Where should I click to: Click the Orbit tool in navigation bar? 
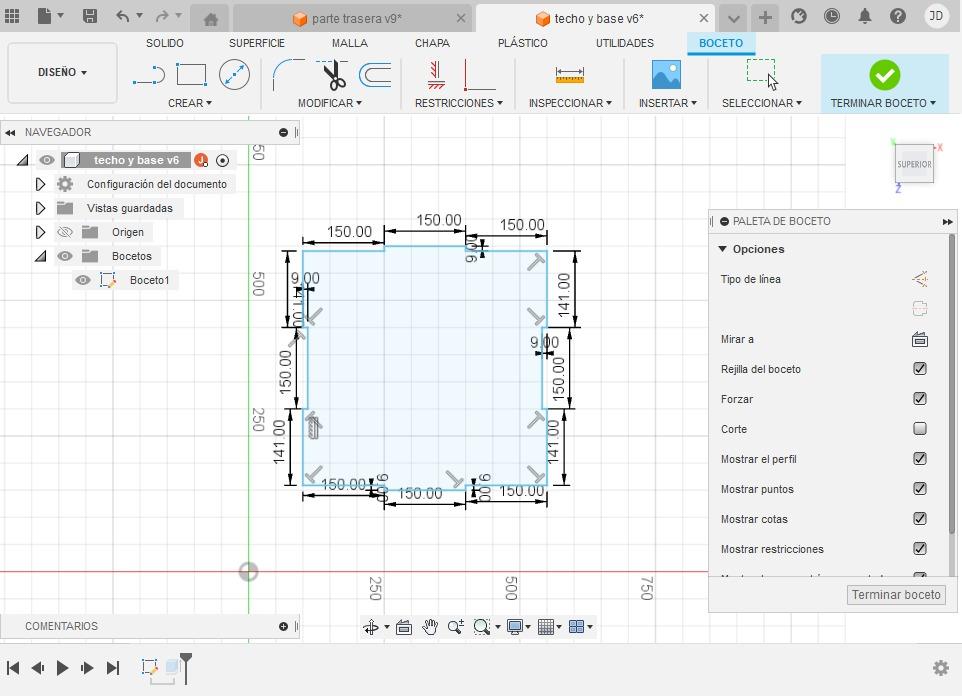click(371, 627)
